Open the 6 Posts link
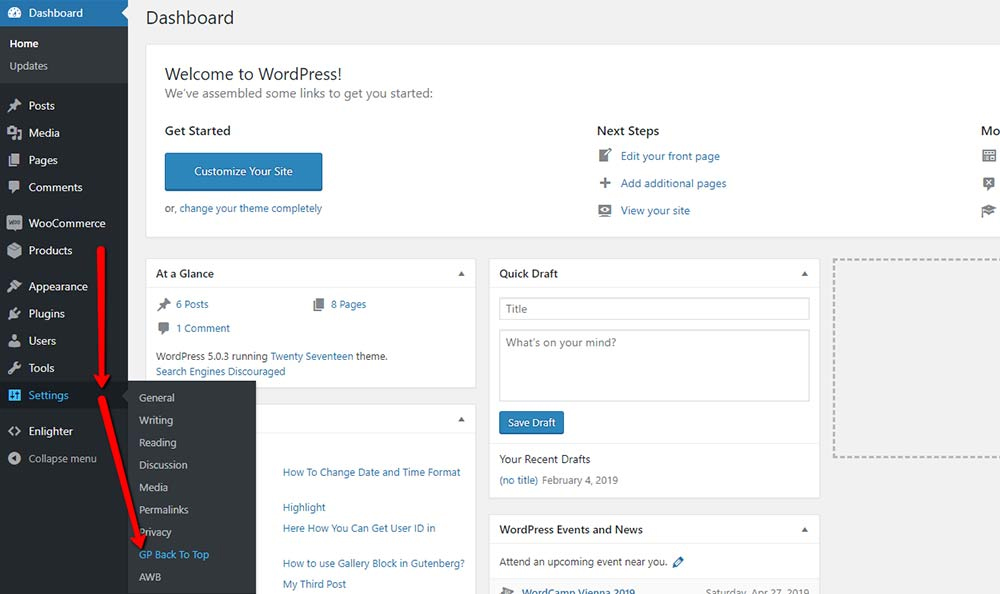Viewport: 1000px width, 594px height. [192, 304]
